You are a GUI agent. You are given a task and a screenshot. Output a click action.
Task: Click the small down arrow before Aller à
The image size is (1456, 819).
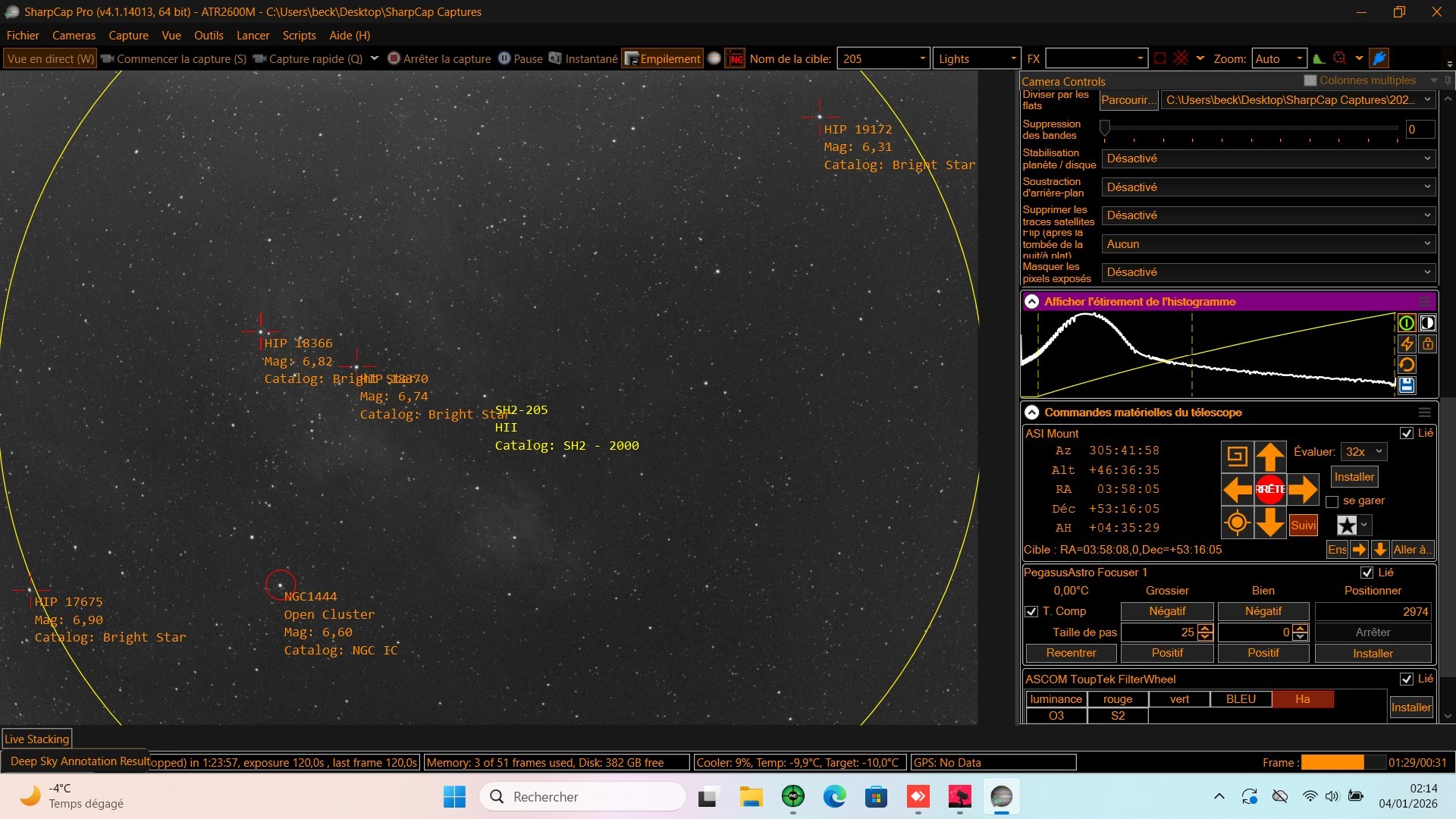(x=1379, y=550)
